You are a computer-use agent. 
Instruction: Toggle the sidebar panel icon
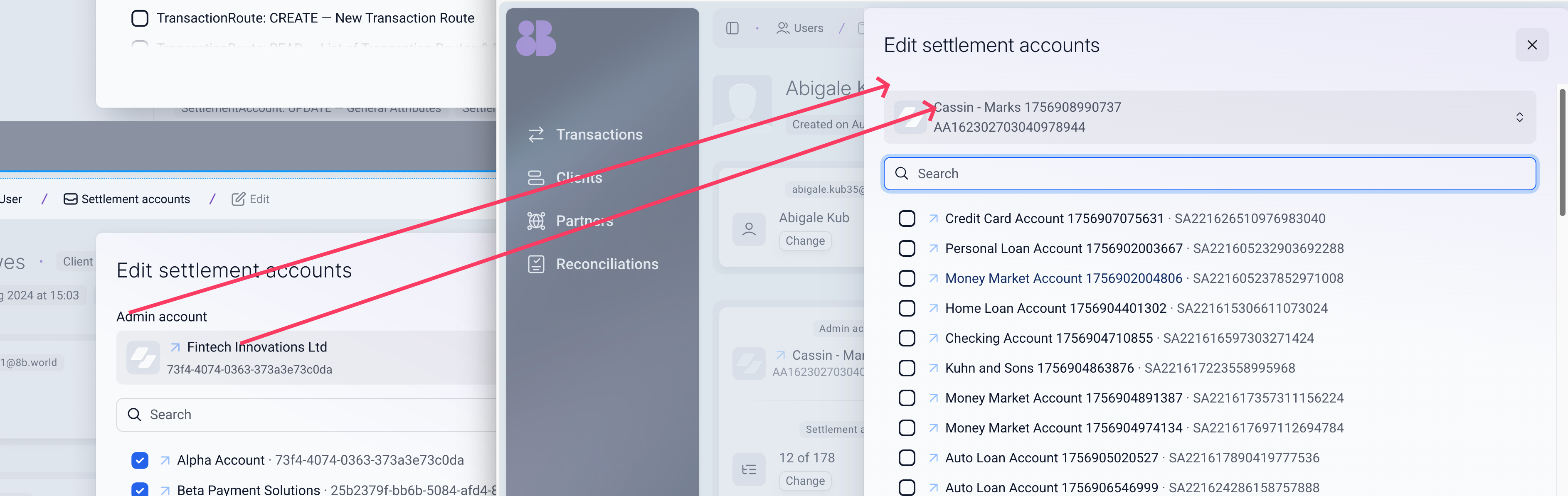[x=732, y=29]
